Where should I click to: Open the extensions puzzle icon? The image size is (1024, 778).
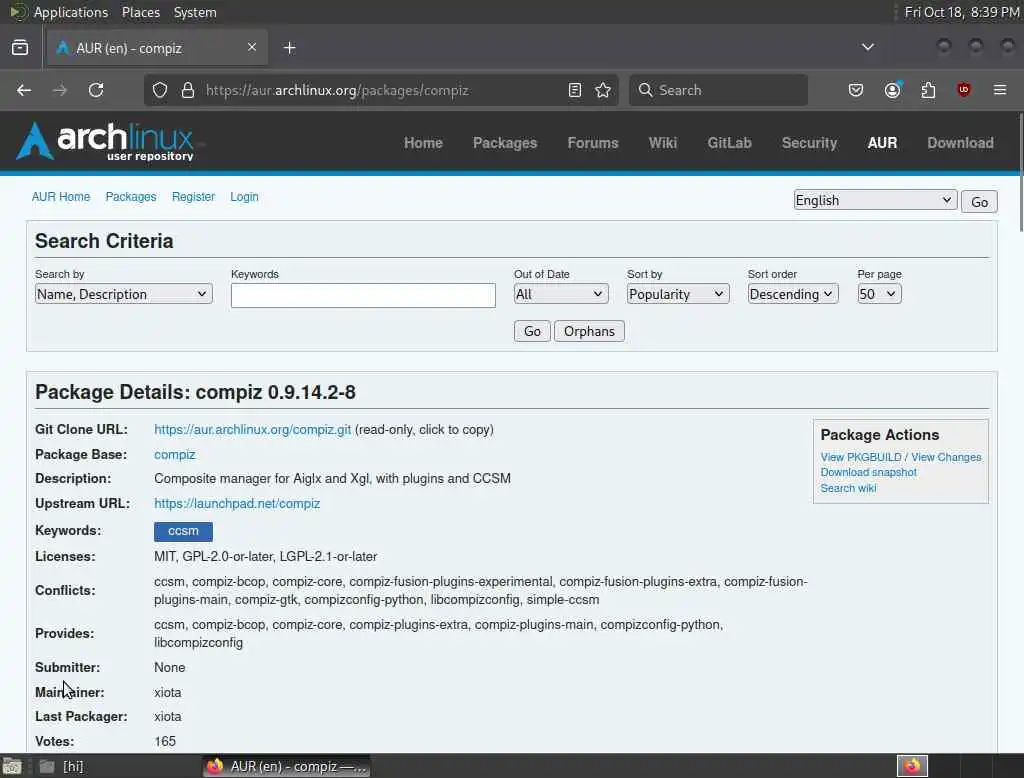point(928,90)
